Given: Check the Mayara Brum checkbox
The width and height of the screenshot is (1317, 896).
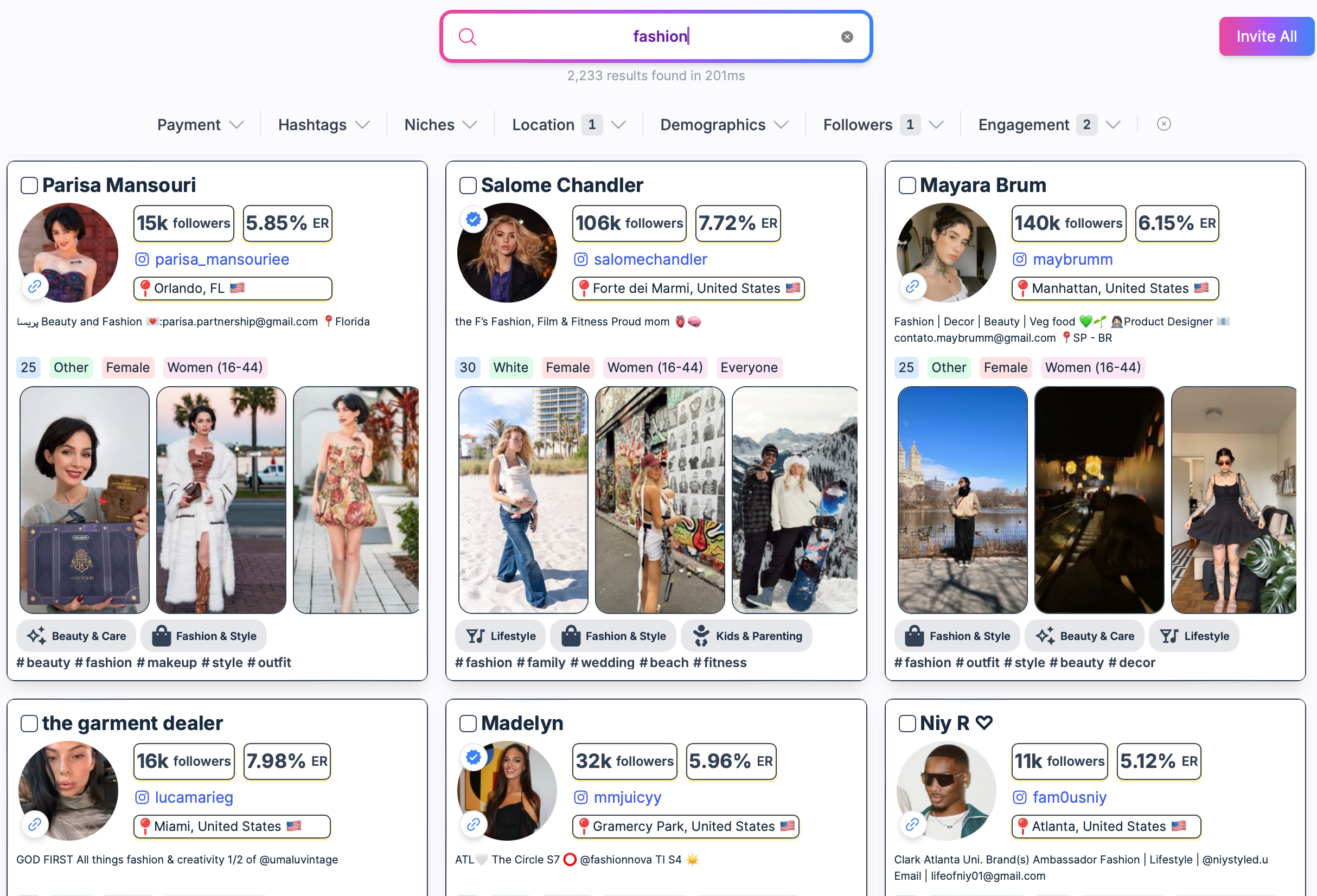Looking at the screenshot, I should point(907,185).
